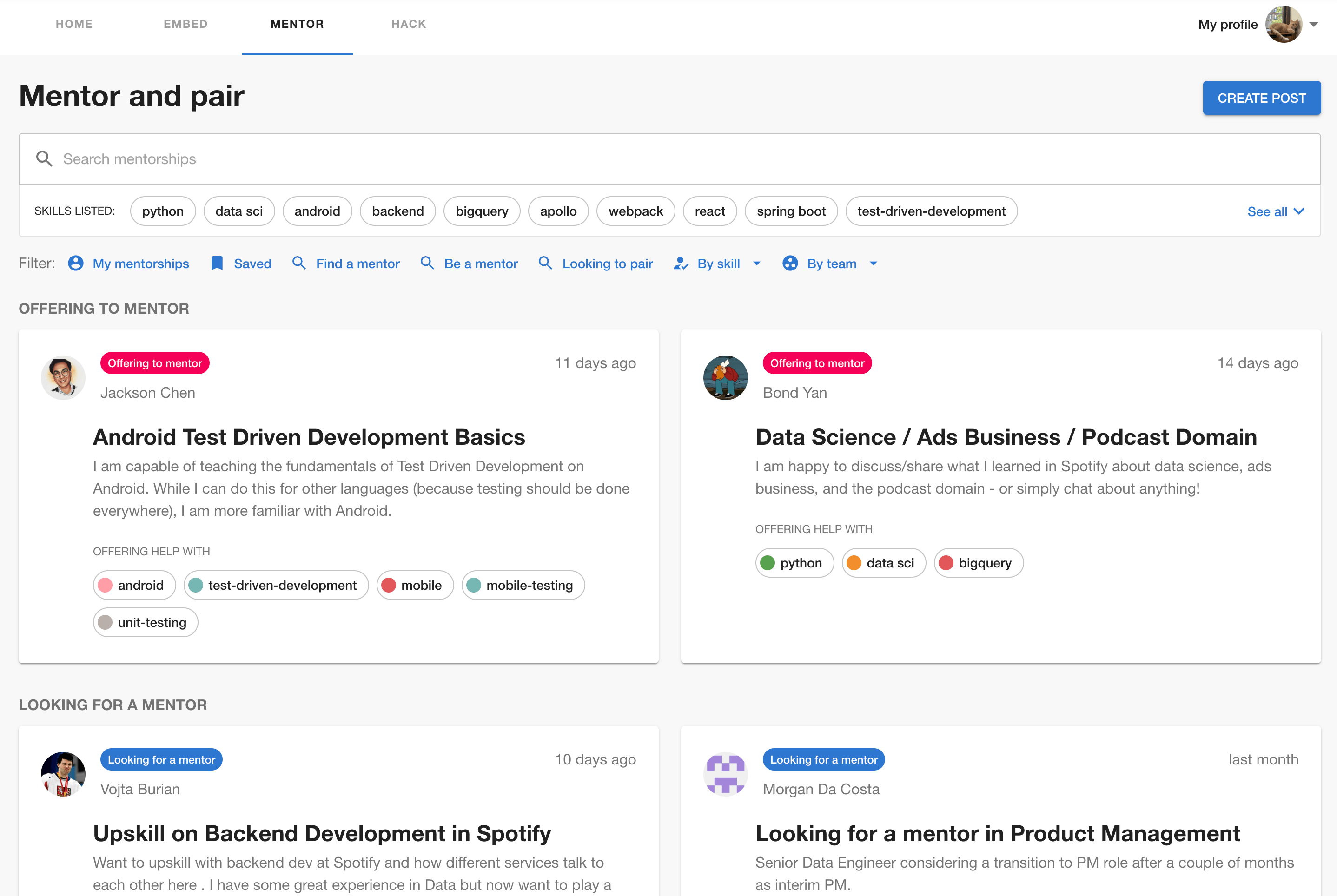
Task: Toggle the webpack skill chip
Action: point(635,211)
